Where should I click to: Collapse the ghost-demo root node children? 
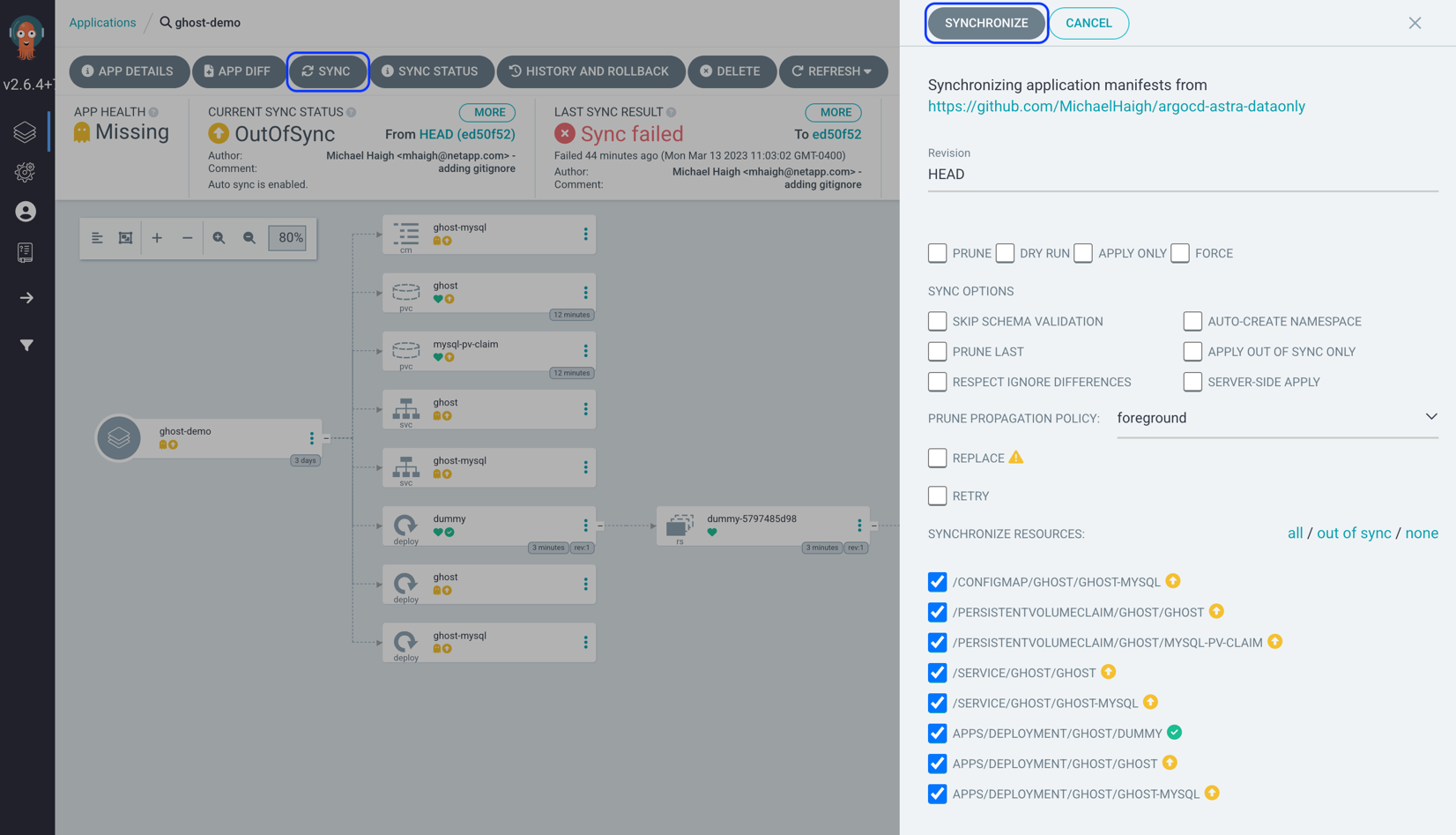pyautogui.click(x=326, y=438)
